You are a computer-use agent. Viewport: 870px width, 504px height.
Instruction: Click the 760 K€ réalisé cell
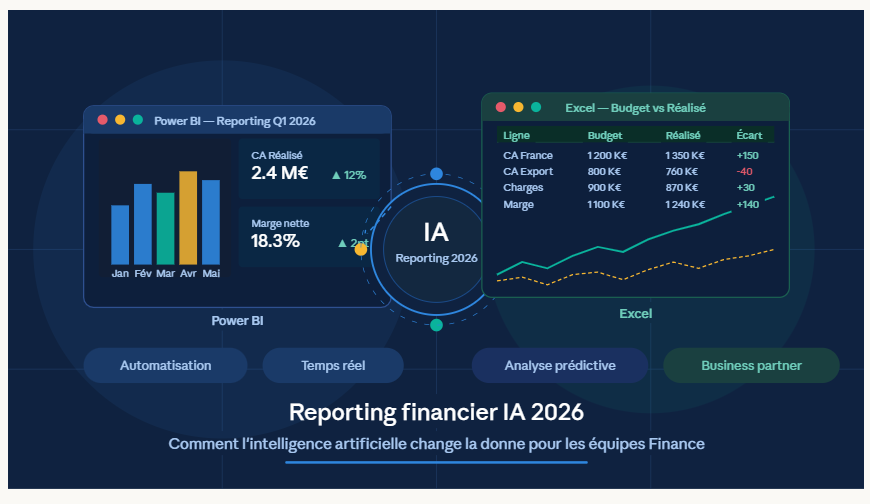click(682, 172)
